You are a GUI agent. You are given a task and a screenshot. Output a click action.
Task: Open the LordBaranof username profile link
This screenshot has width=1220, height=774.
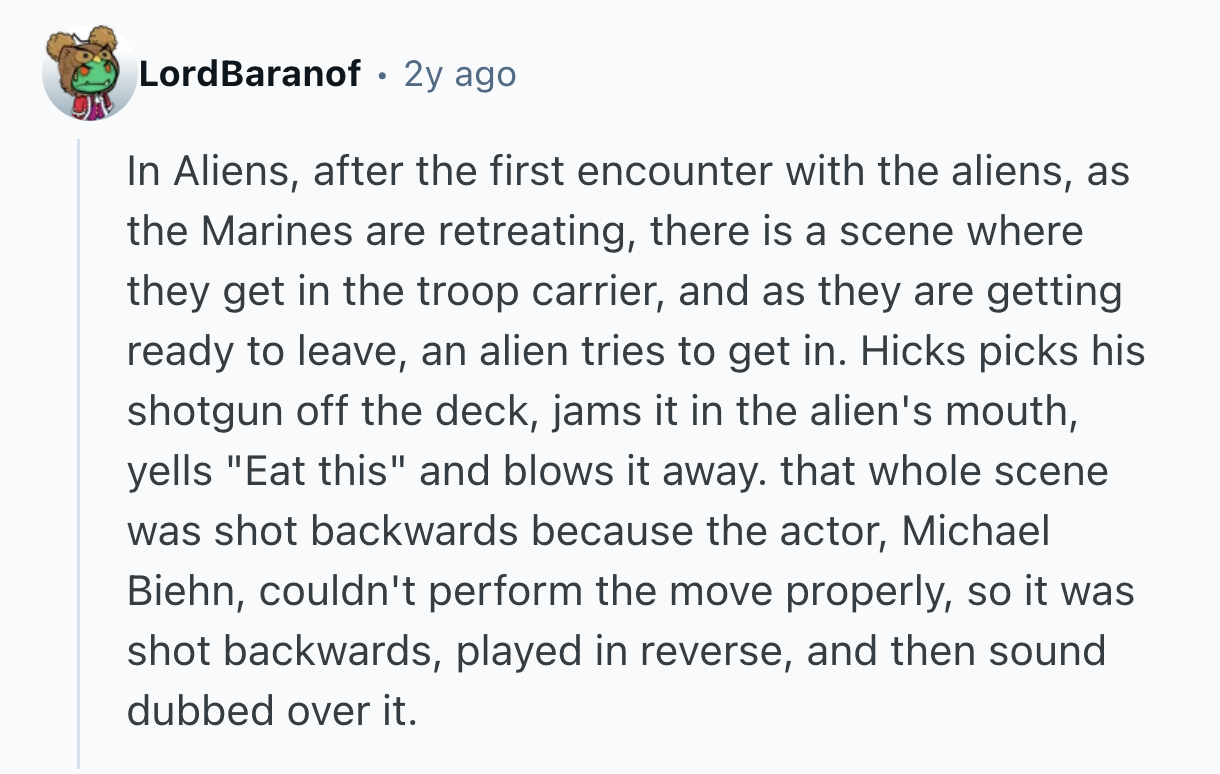coord(250,74)
